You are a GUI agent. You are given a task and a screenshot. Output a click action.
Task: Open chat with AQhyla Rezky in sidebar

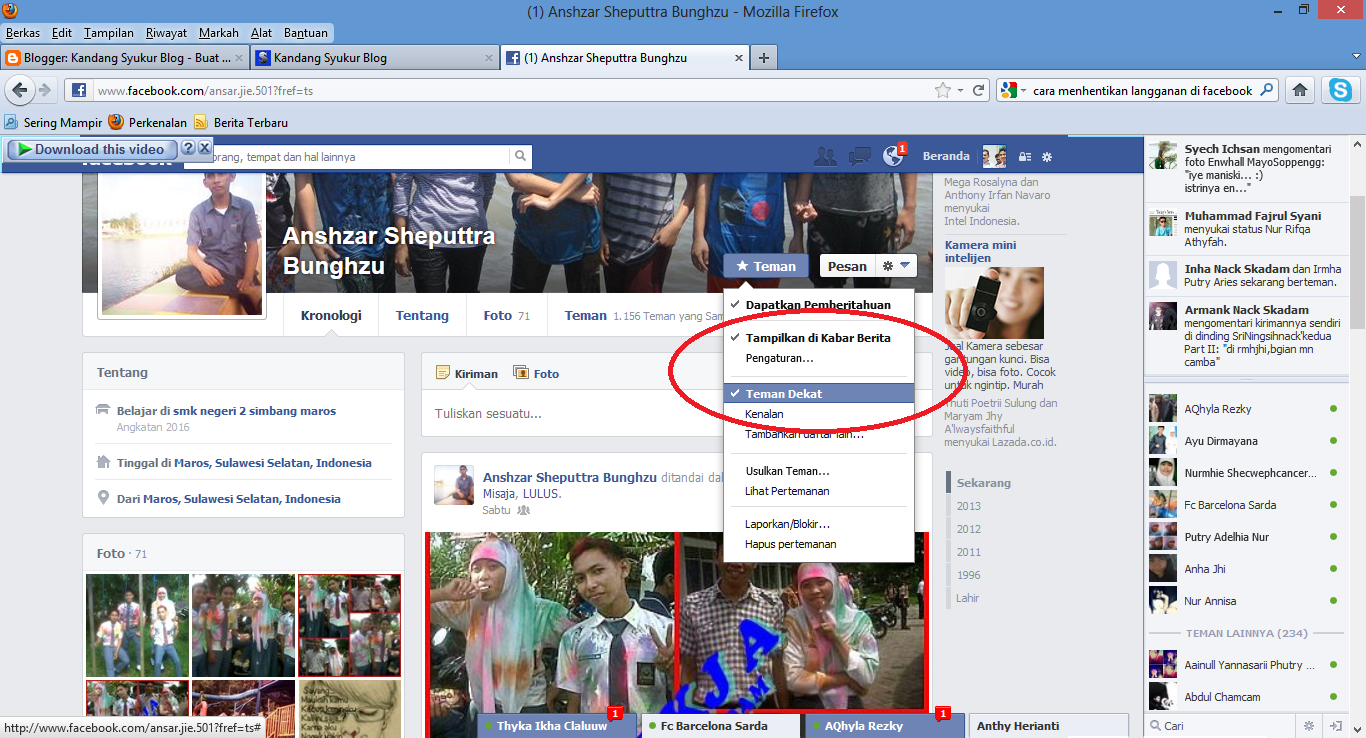(x=1245, y=409)
